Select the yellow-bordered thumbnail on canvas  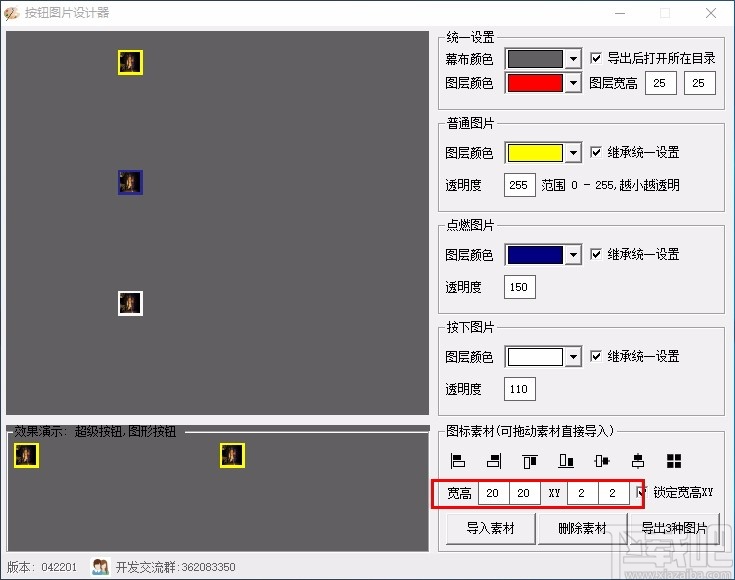[x=130, y=62]
